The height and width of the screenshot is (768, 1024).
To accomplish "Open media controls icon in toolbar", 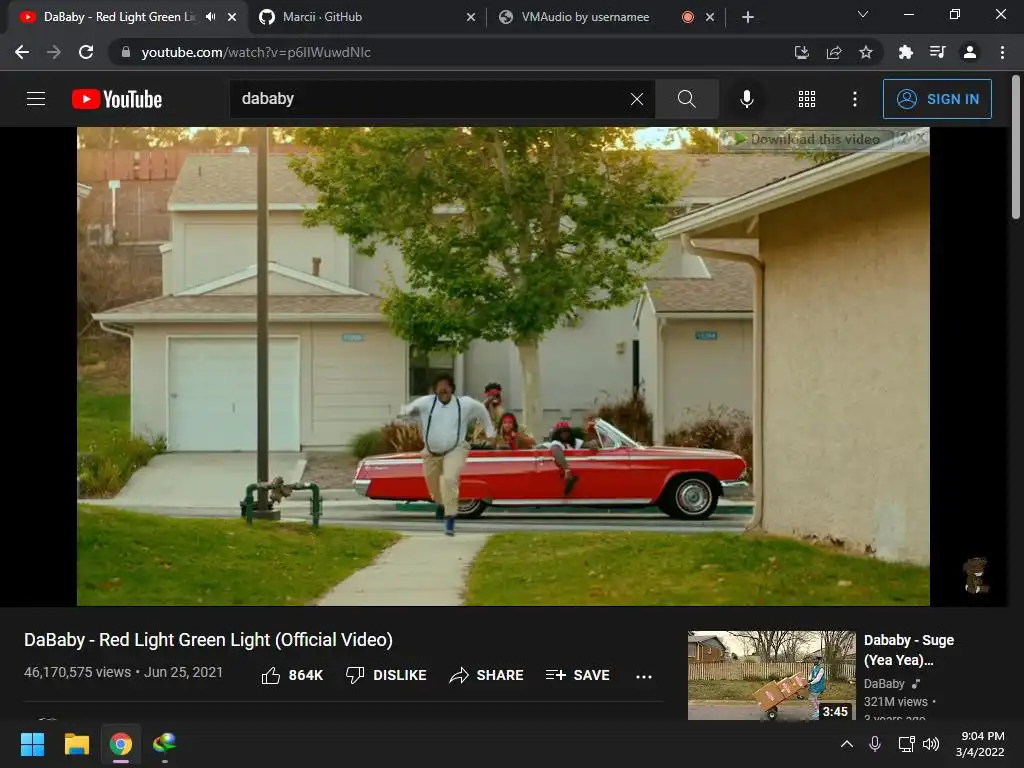I will coord(937,52).
